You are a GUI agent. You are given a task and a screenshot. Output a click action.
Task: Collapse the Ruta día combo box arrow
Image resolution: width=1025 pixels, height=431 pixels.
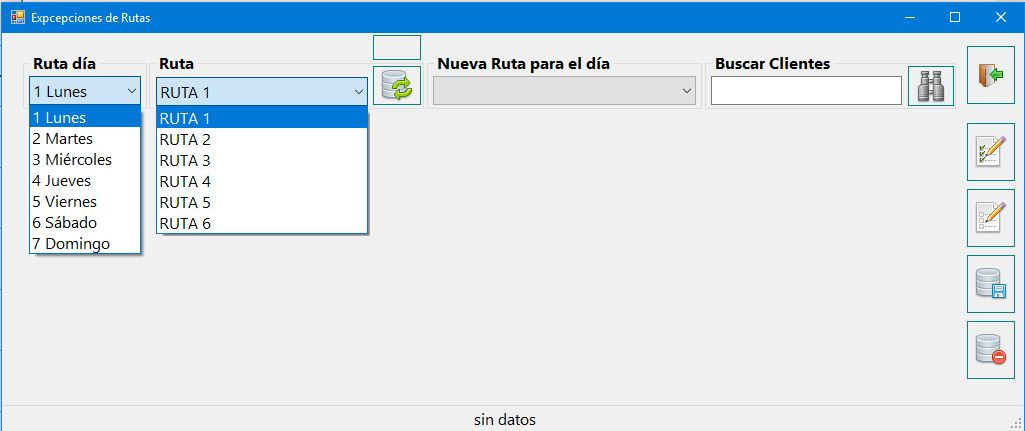click(132, 91)
